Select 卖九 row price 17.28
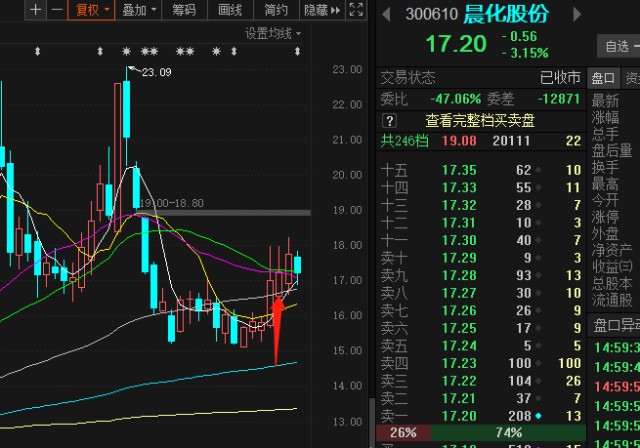640x448 pixels. (x=459, y=275)
